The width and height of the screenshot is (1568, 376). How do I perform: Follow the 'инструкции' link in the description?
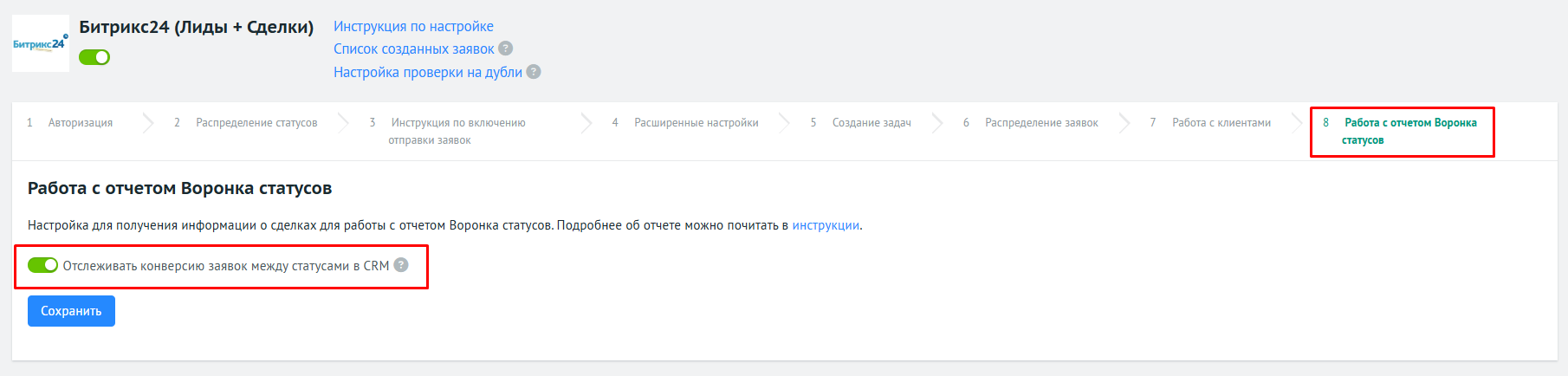click(826, 225)
